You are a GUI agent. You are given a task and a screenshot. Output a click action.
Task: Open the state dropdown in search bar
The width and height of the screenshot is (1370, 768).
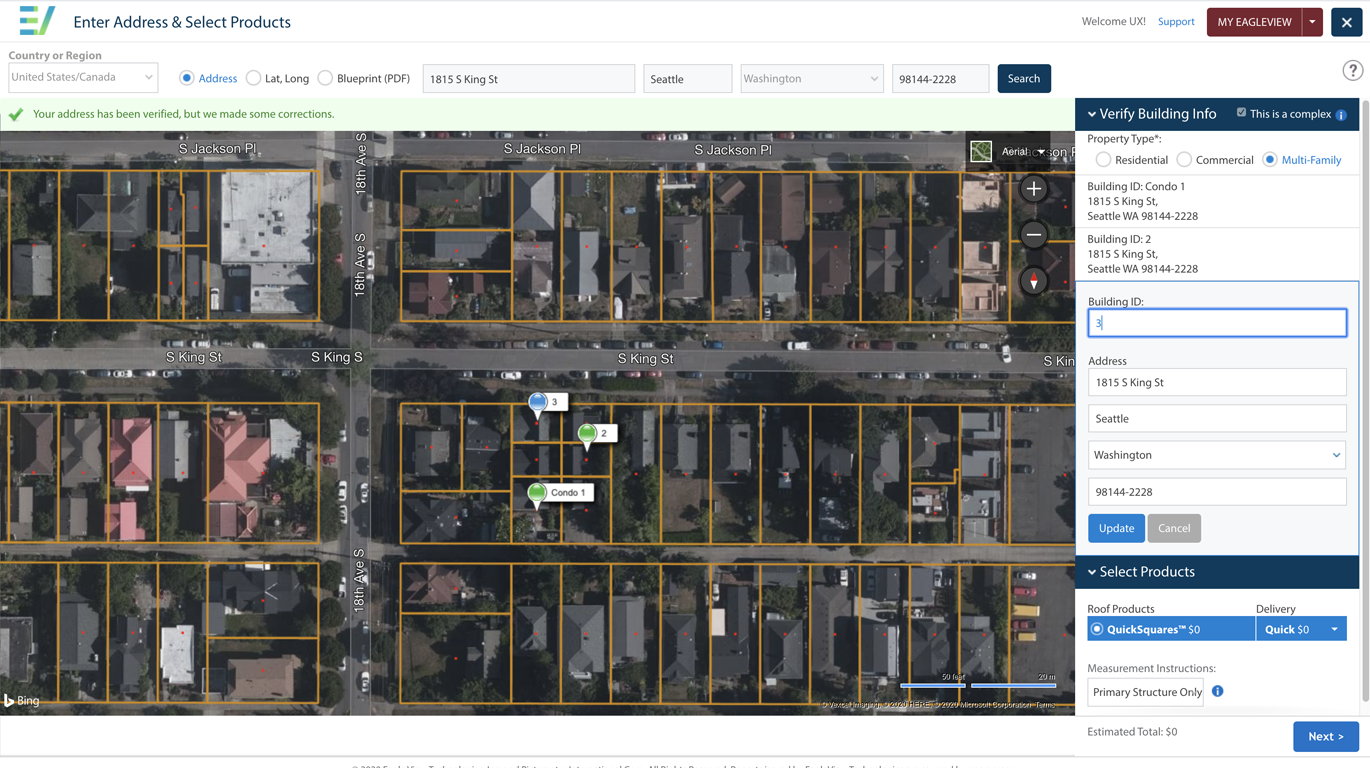811,78
